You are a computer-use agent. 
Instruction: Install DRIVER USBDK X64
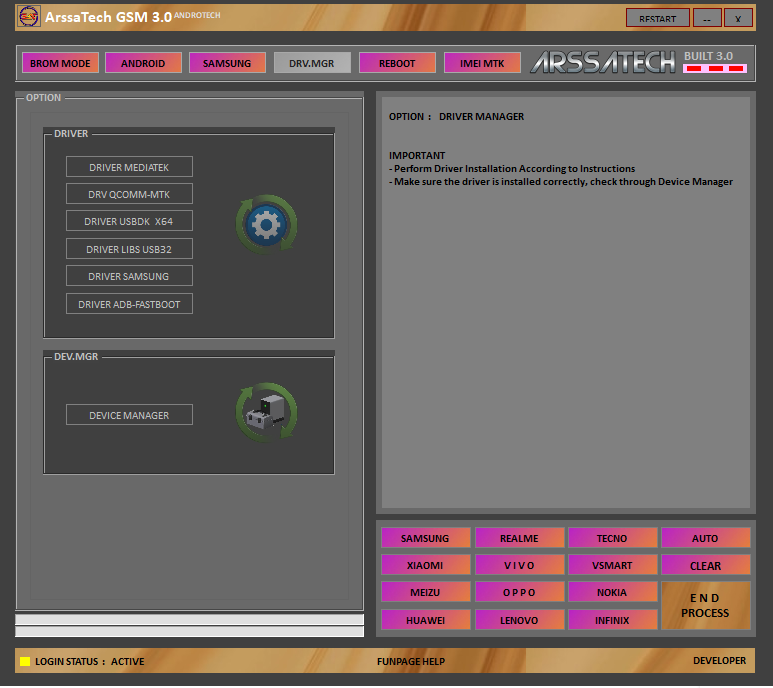tap(129, 221)
